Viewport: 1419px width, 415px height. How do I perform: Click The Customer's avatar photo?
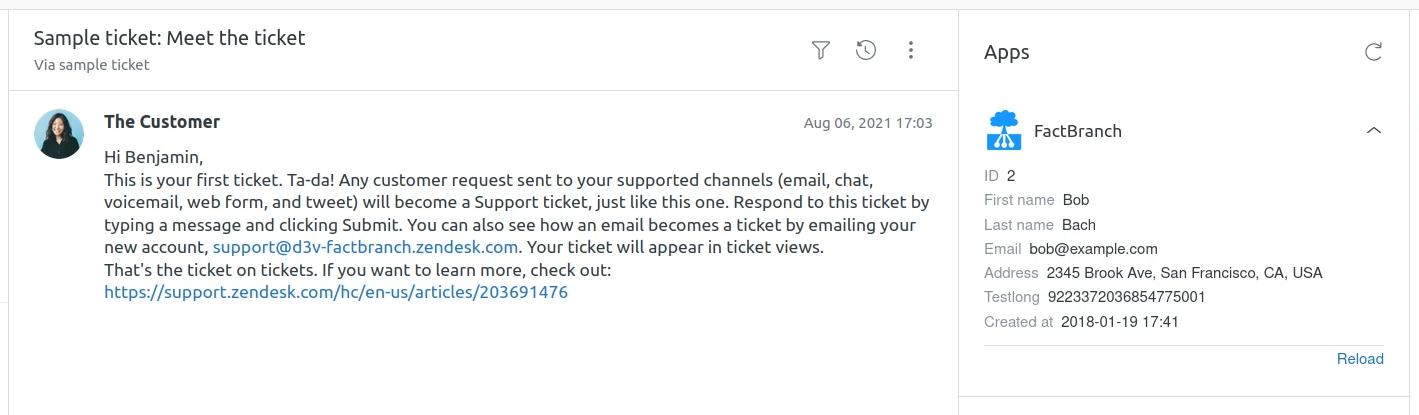pos(59,134)
